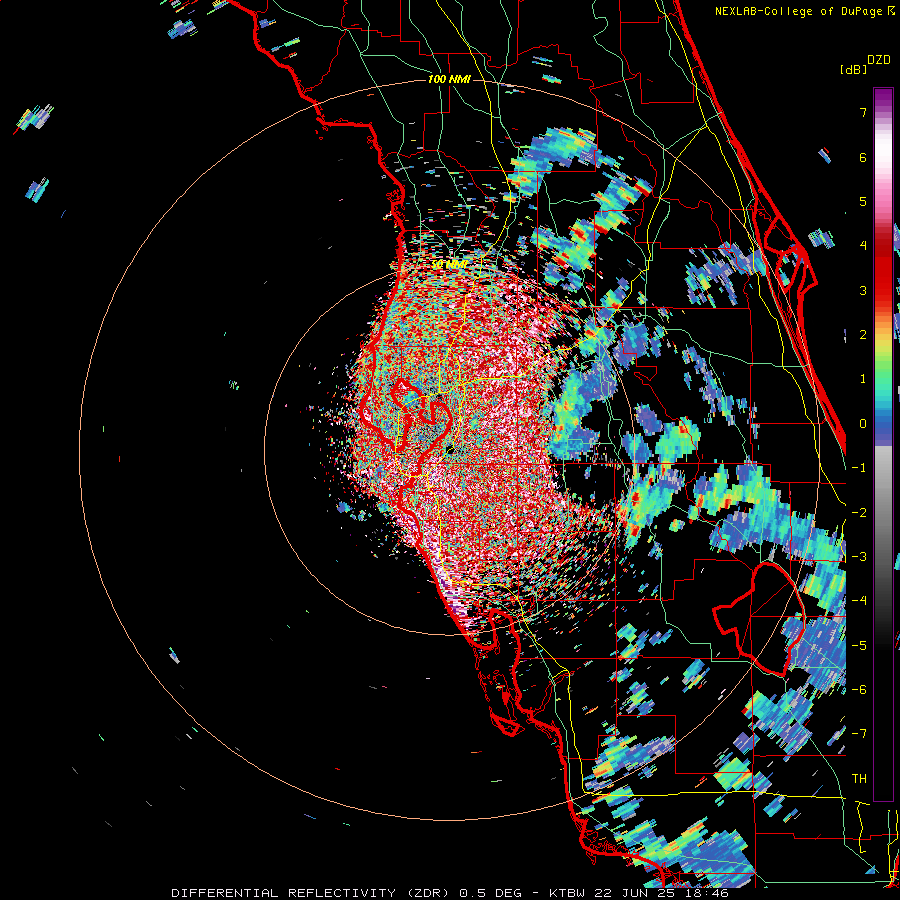Click "0.5 DEG" in the bottom caption
Viewport: 900px width, 900px height.
pos(491,893)
